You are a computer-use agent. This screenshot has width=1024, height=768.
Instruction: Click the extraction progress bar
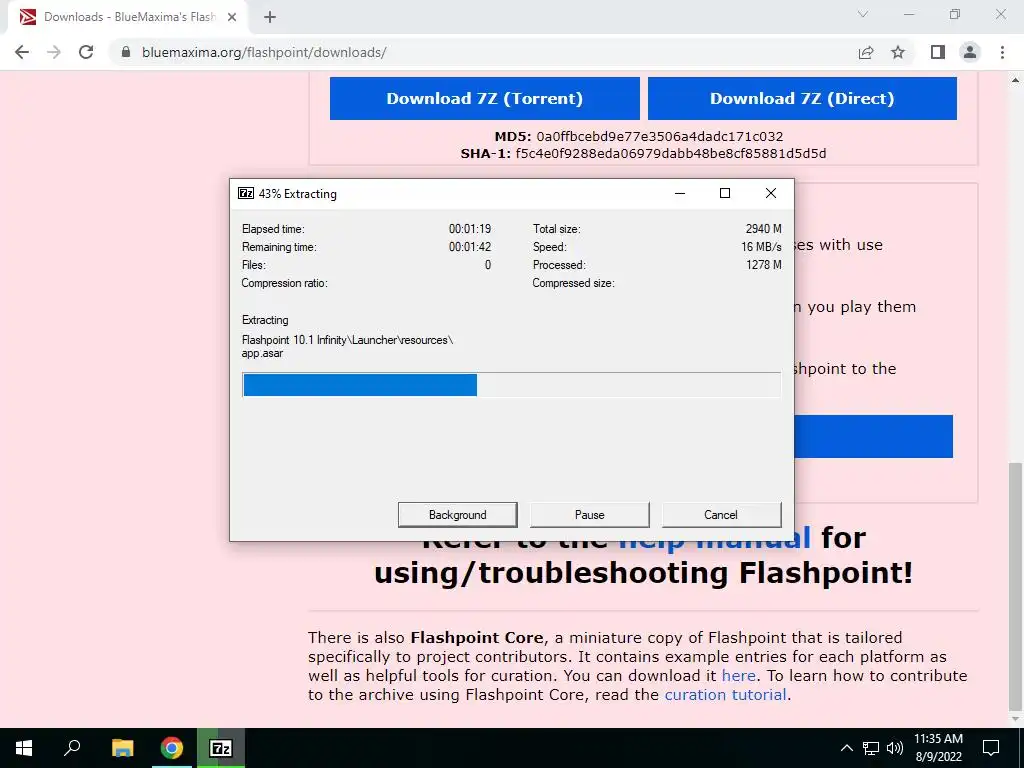coord(511,385)
